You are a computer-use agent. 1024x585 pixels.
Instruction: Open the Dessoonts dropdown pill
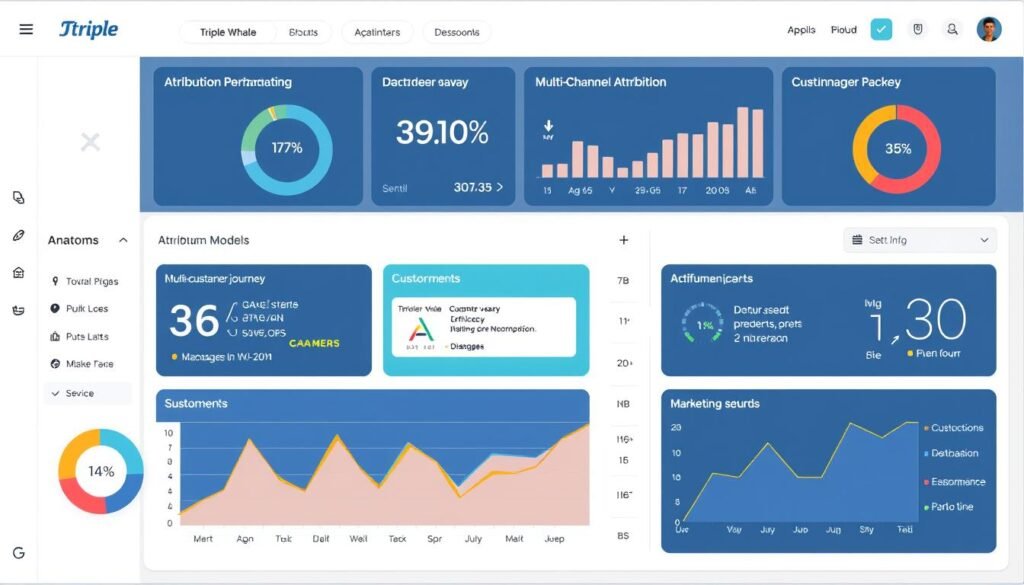(x=456, y=32)
